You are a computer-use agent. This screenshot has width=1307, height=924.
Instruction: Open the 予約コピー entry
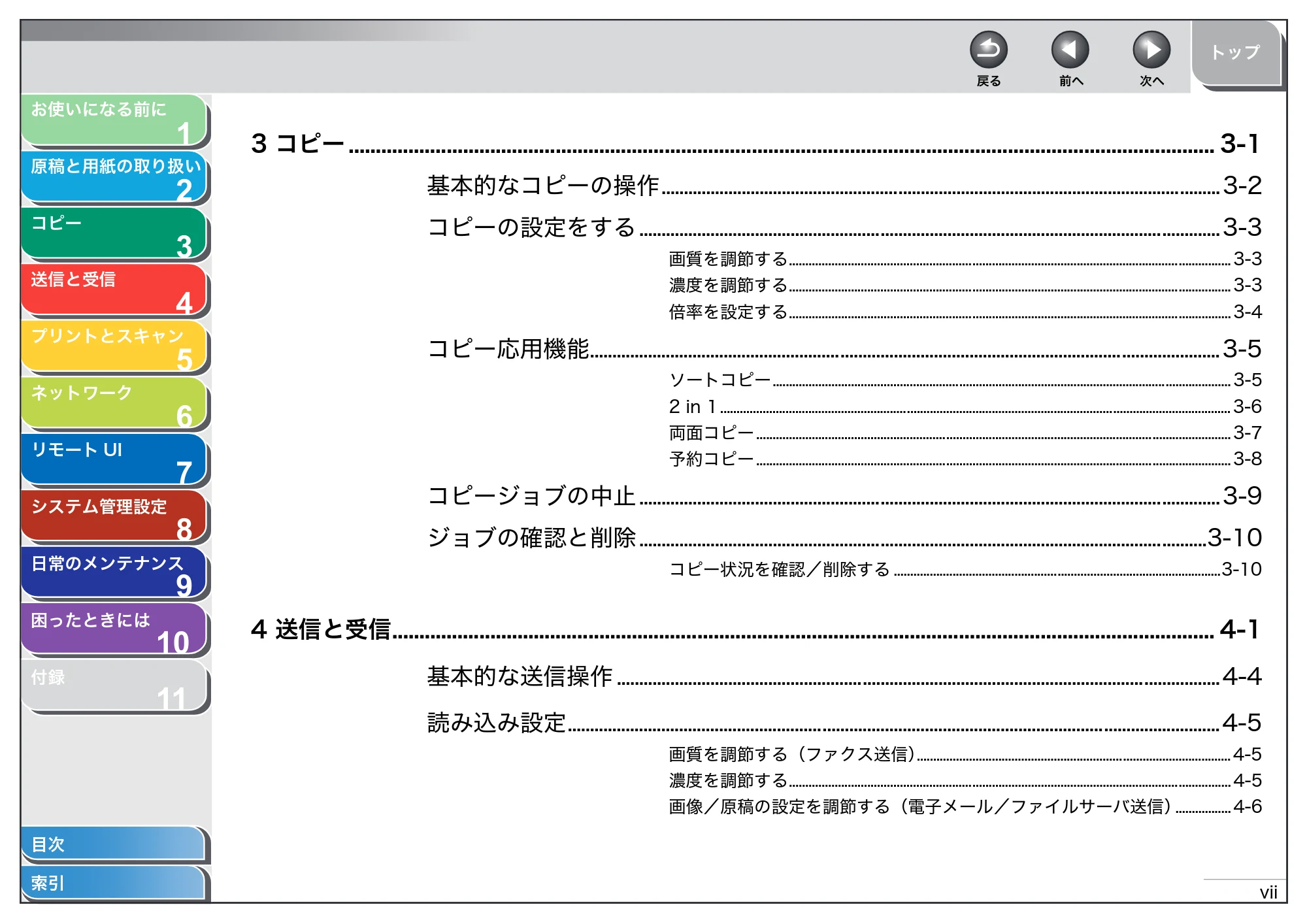click(x=965, y=459)
